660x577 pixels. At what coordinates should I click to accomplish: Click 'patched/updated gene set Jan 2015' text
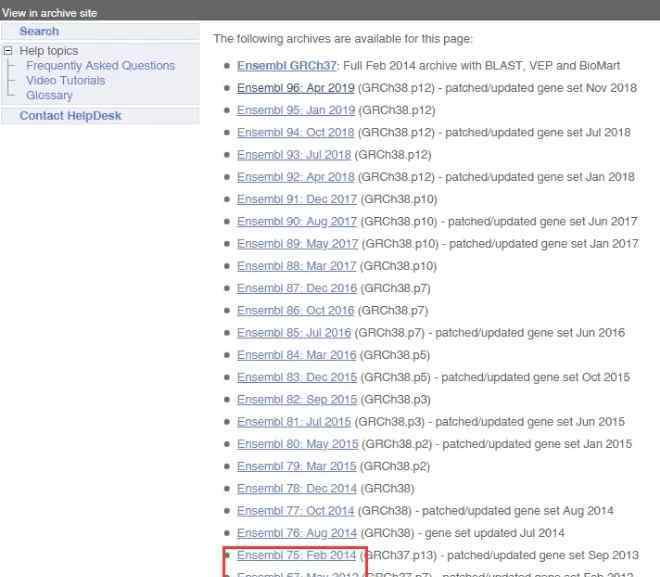pos(537,444)
